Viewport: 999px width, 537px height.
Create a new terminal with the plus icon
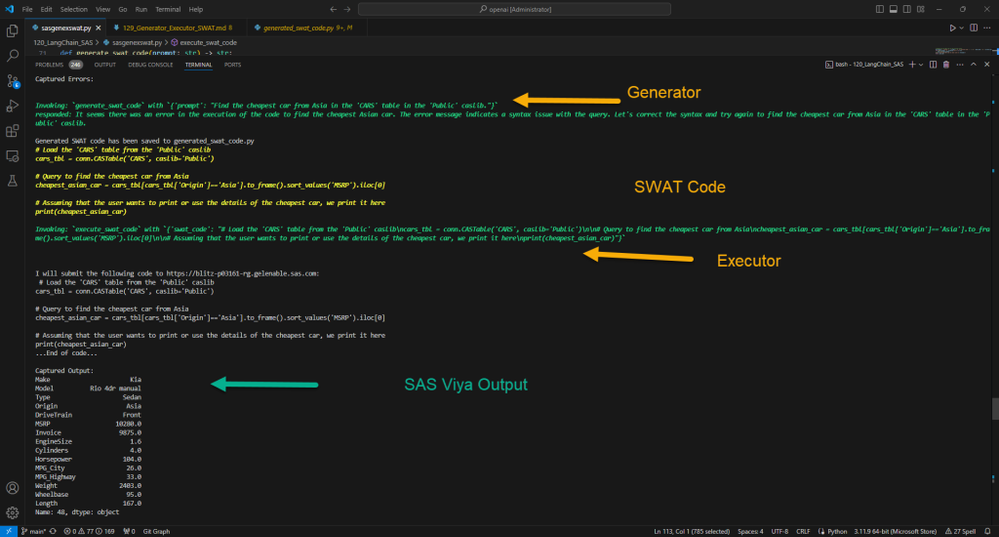pos(912,64)
